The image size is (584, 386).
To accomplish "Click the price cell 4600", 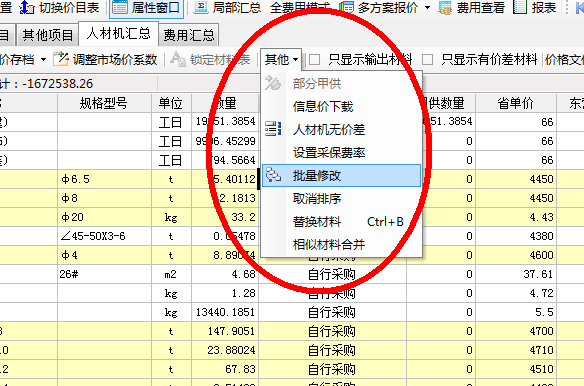I will [x=516, y=255].
